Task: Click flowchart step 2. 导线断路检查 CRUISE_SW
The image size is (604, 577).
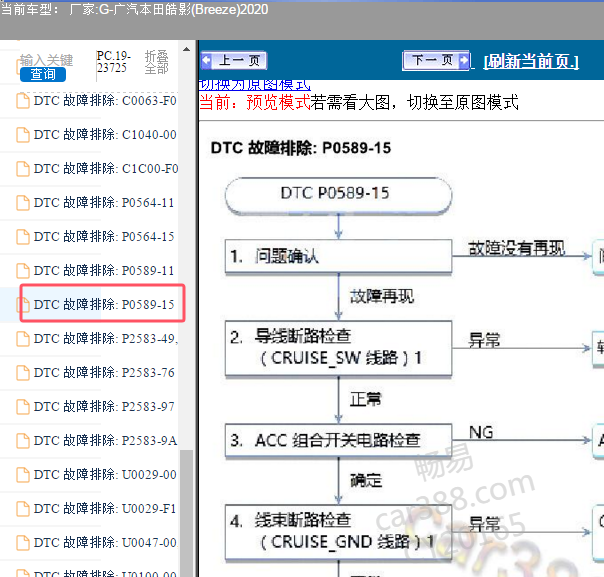Action: pyautogui.click(x=338, y=348)
